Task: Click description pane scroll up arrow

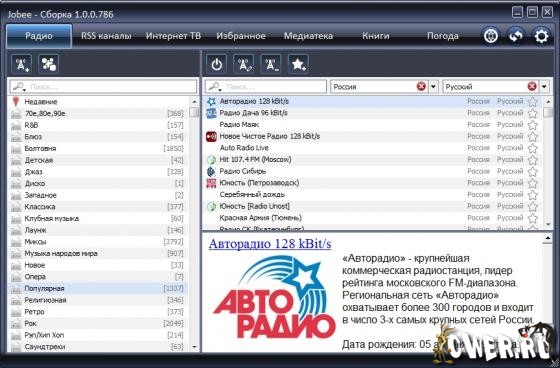Action: click(548, 238)
